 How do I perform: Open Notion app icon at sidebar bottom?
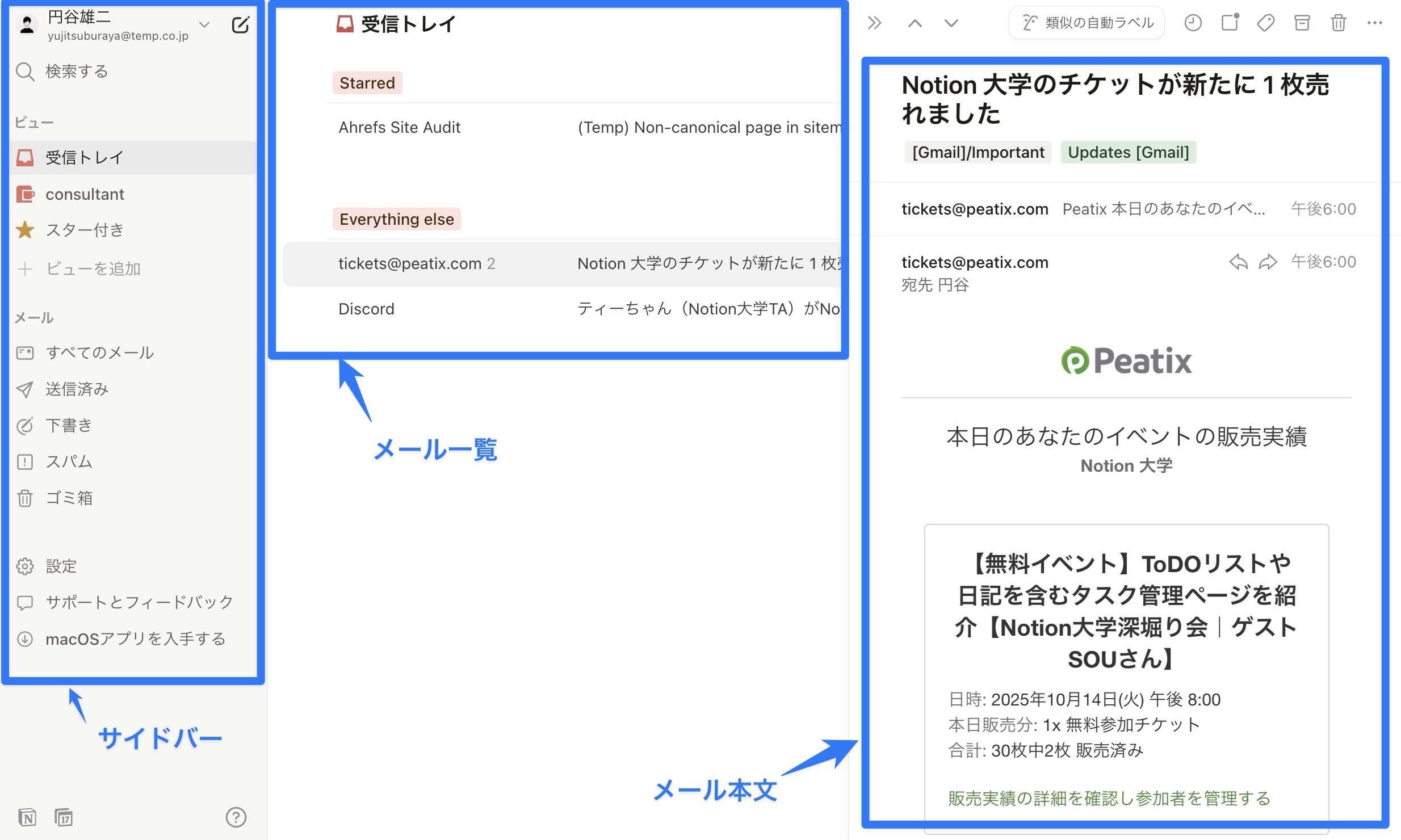tap(27, 817)
